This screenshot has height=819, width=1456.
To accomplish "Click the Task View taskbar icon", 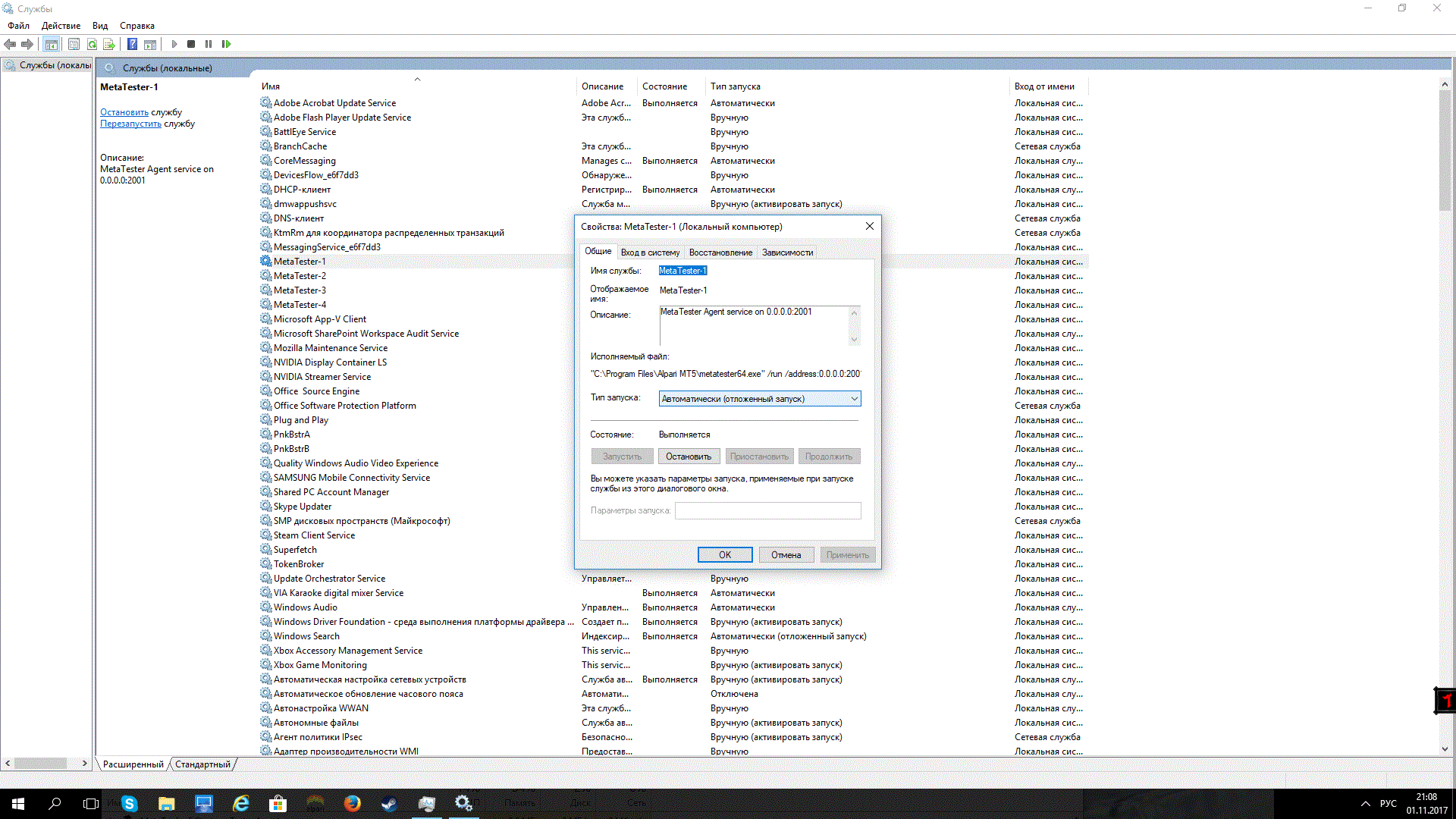I will point(91,804).
